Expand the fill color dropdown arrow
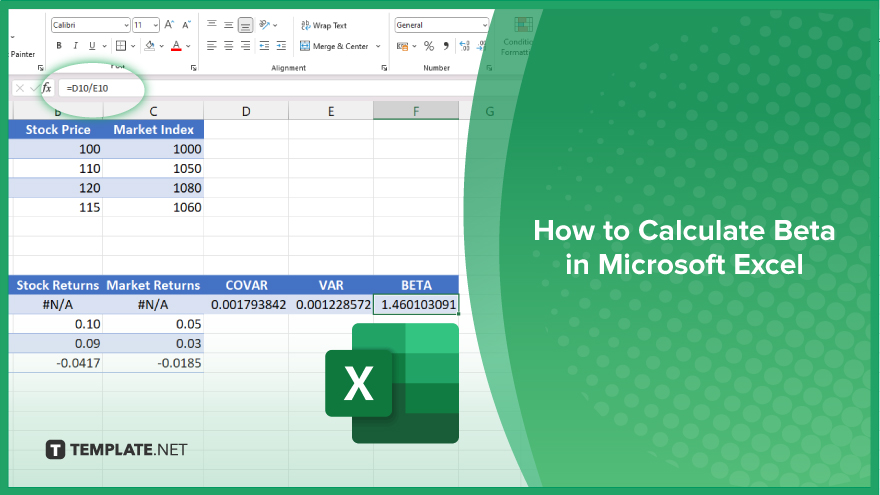The height and width of the screenshot is (495, 880). (x=162, y=46)
